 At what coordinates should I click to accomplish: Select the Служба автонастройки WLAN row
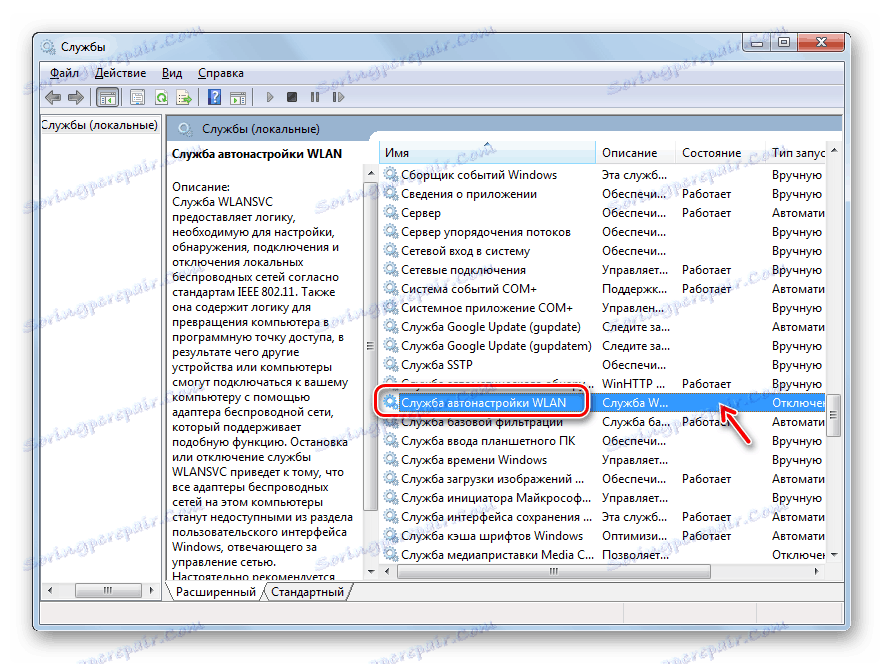pos(603,403)
